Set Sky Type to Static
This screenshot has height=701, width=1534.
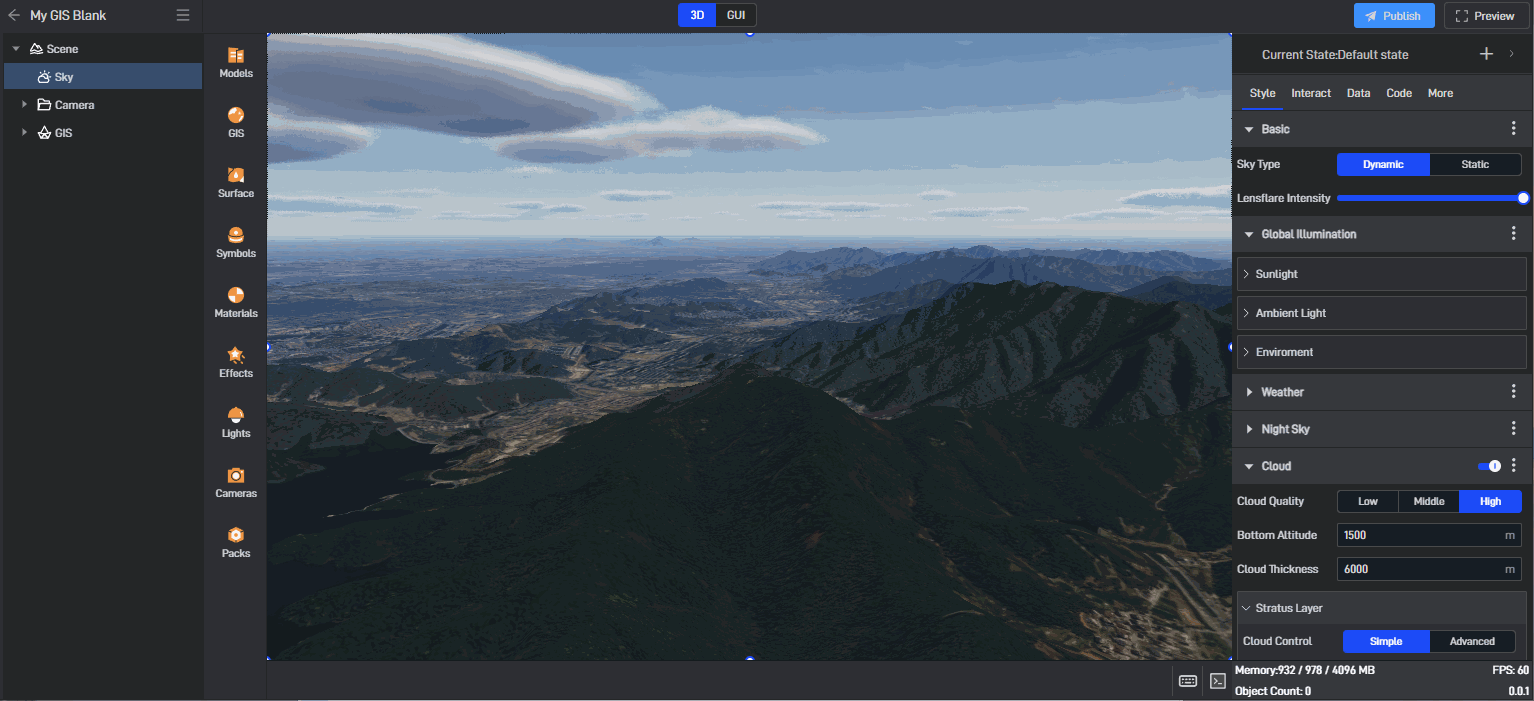pos(1475,165)
